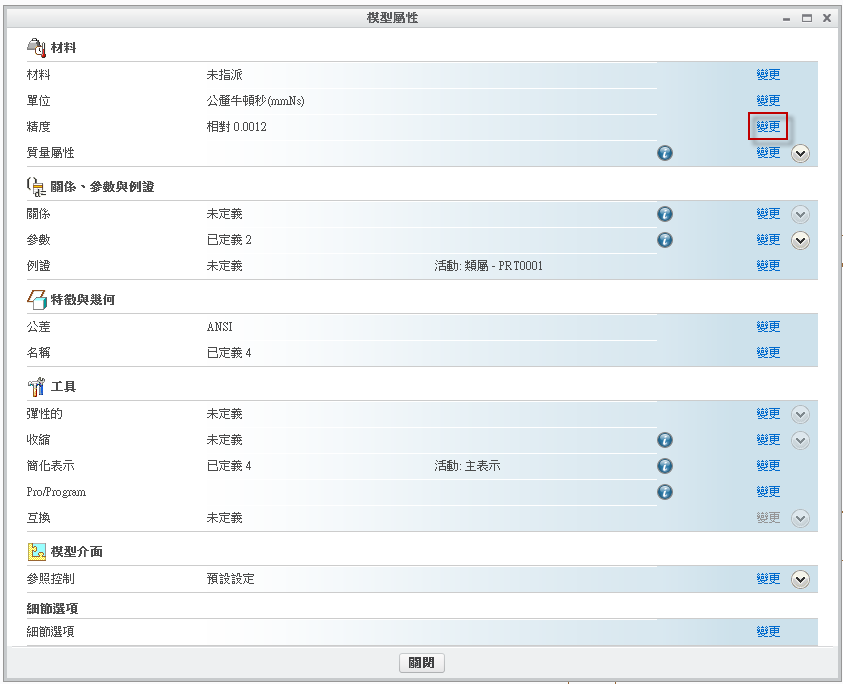Maximize the 模型屬性 dialog window
The height and width of the screenshot is (684, 843).
[x=807, y=18]
